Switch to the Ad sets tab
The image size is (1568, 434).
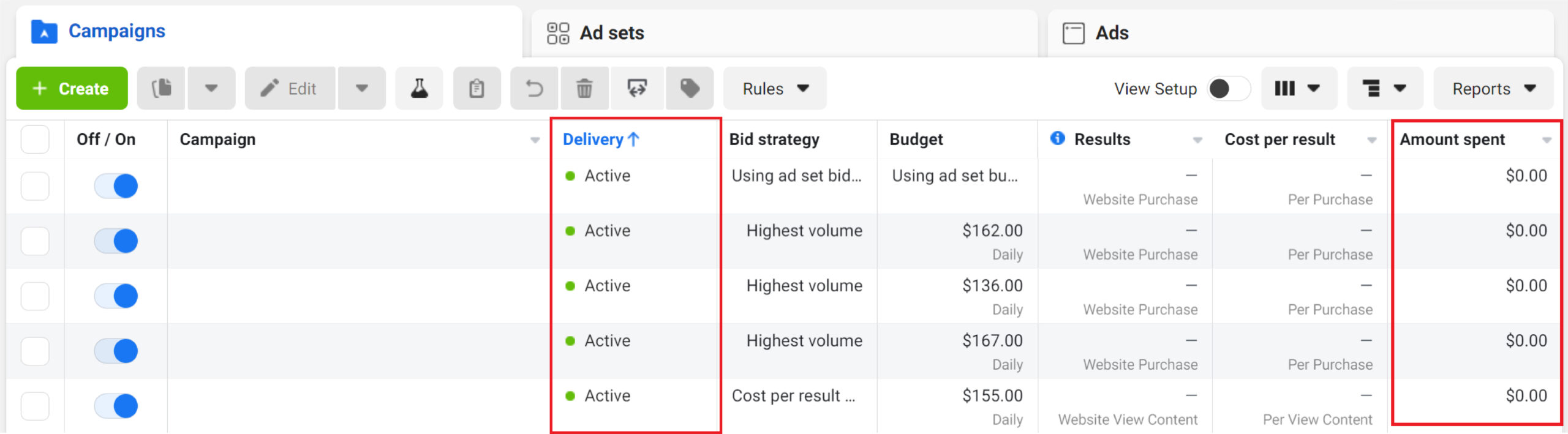coord(611,32)
